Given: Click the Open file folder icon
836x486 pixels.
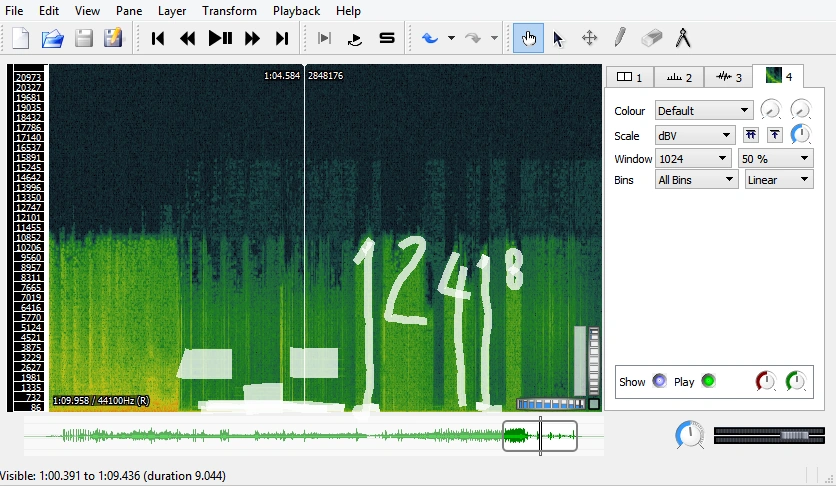Looking at the screenshot, I should point(52,39).
